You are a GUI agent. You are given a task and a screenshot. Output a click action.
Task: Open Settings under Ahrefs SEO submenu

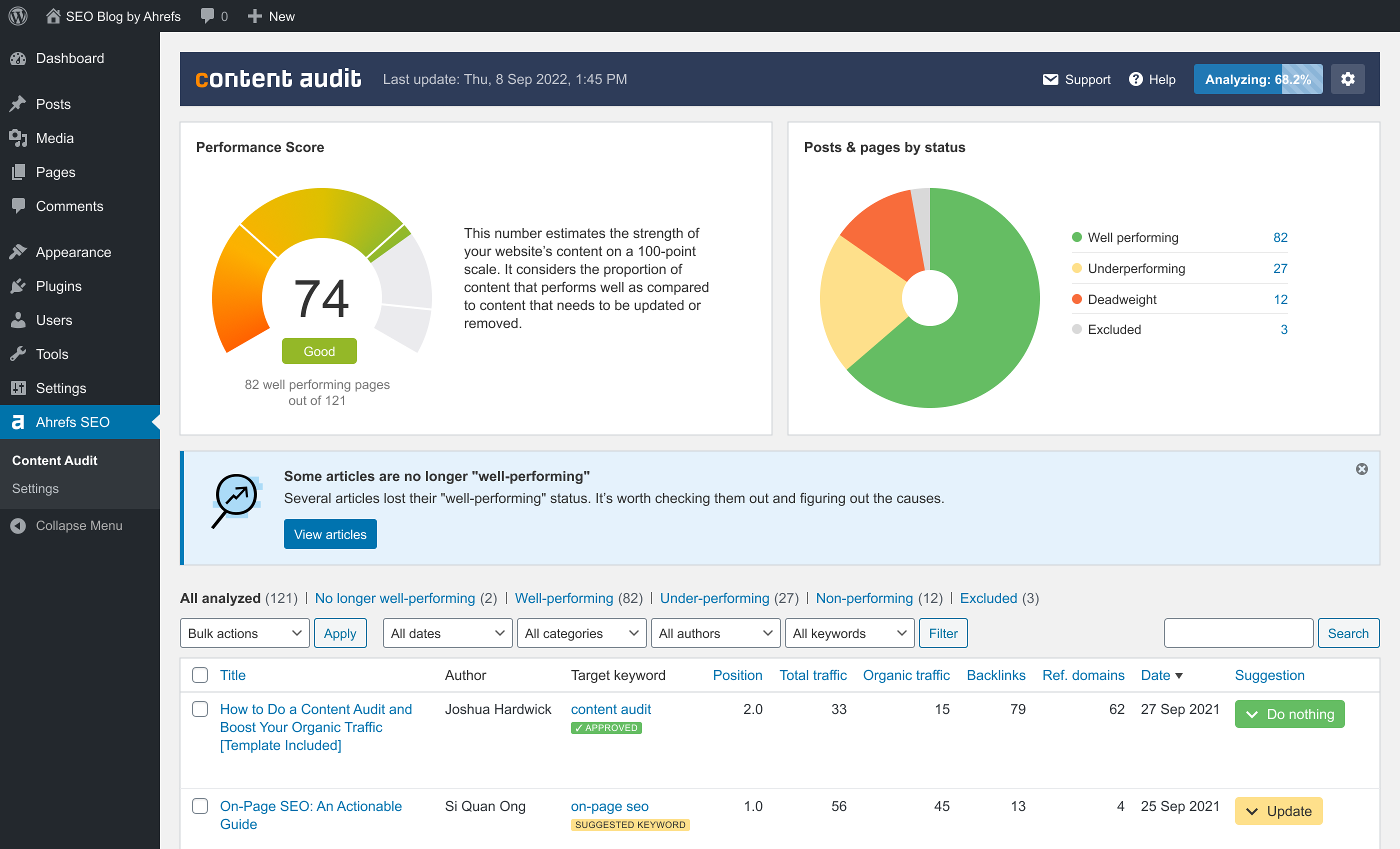(x=35, y=488)
